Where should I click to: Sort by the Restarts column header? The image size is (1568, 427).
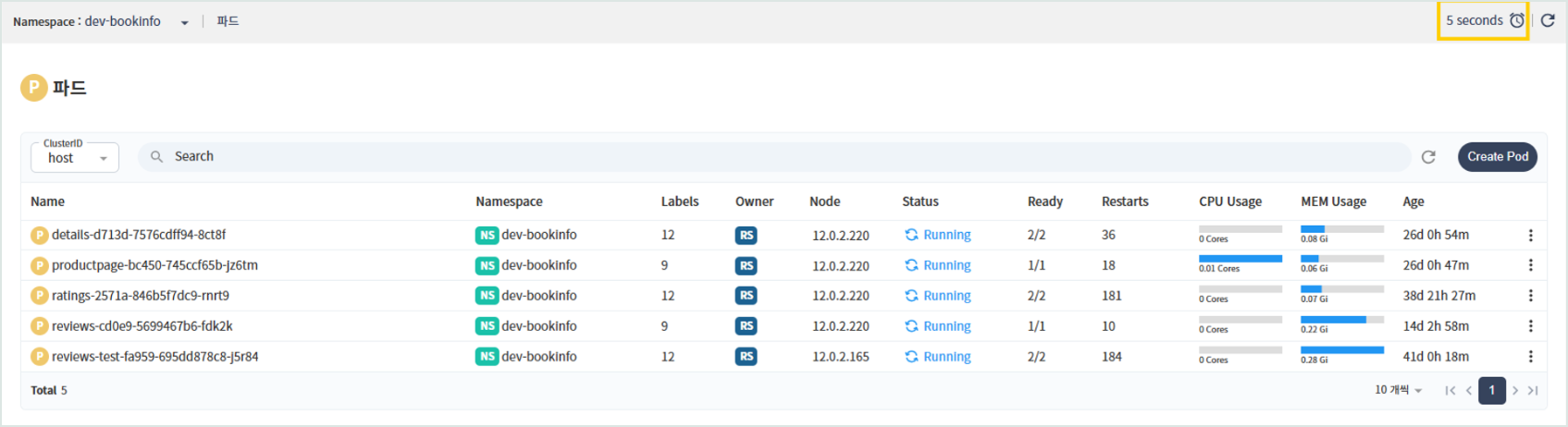1125,201
